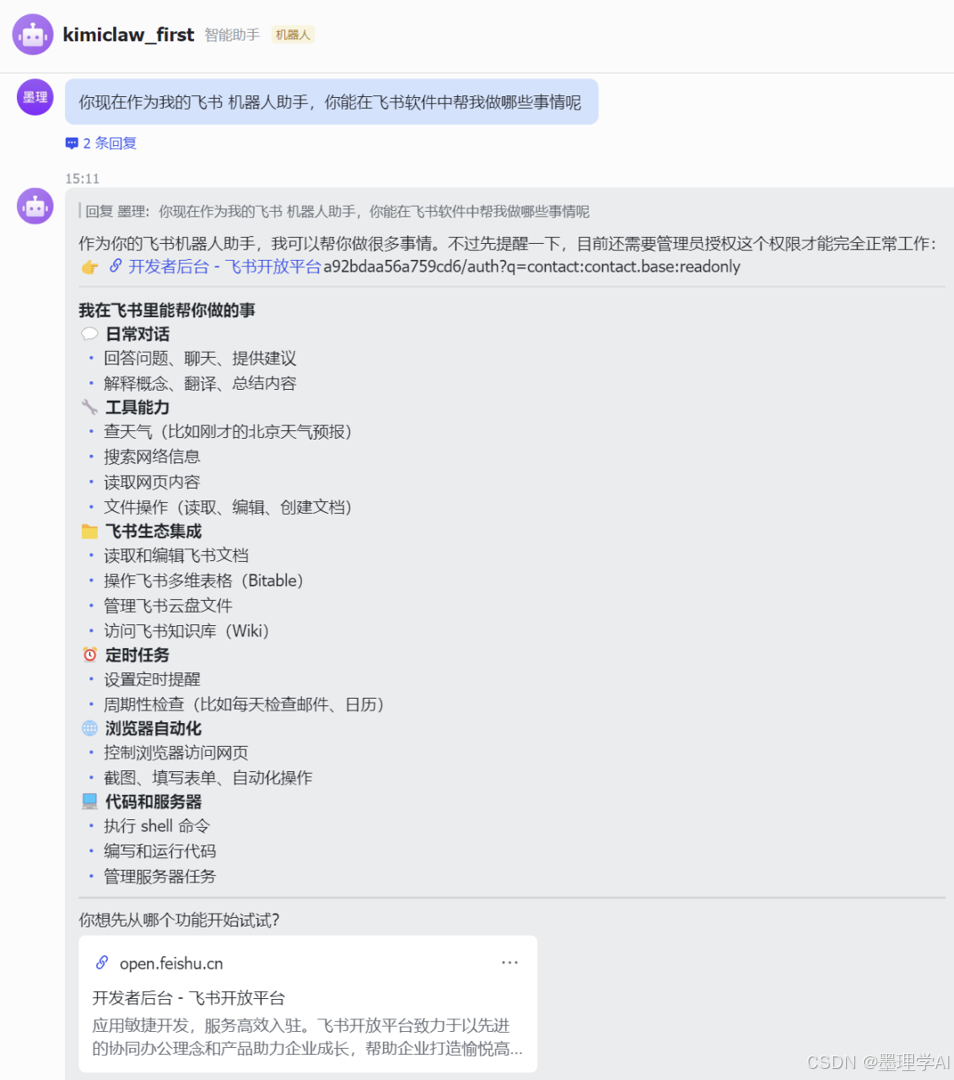Open kimiclaw_first bot avatar in header

tap(32, 34)
